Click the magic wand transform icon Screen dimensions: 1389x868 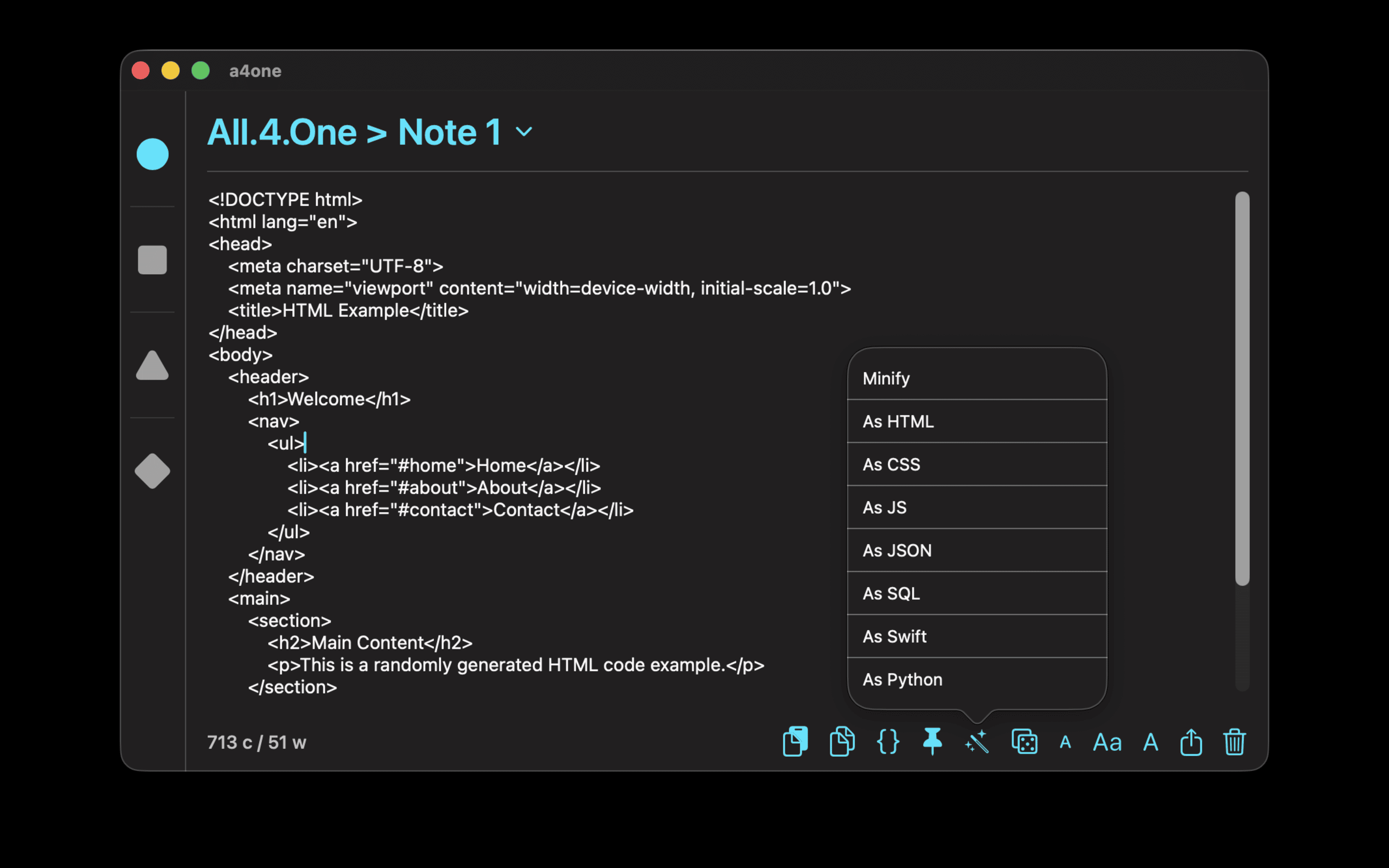point(977,741)
